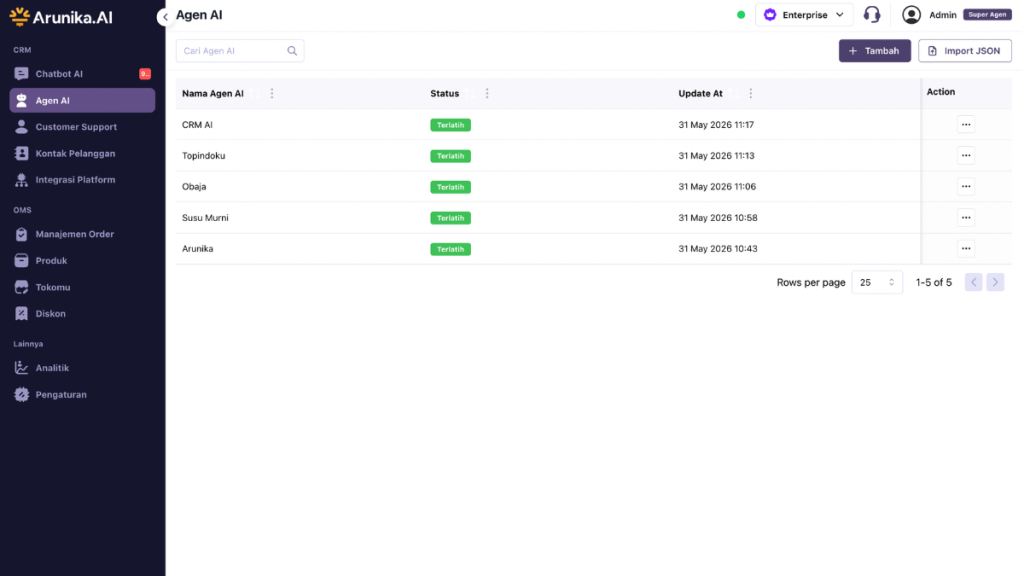Click the Tokomu store icon
1024x576 pixels.
(x=22, y=287)
